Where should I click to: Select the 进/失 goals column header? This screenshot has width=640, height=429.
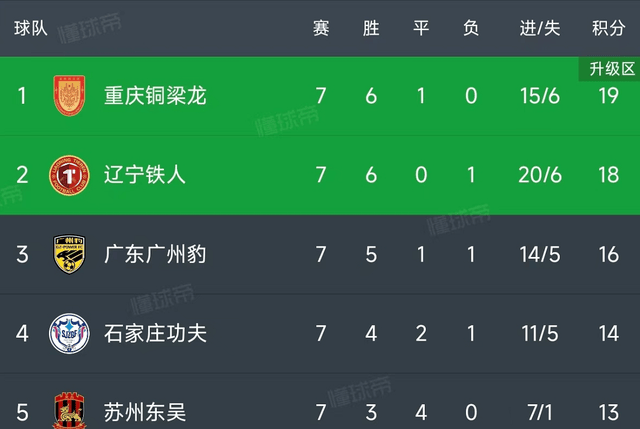540,28
